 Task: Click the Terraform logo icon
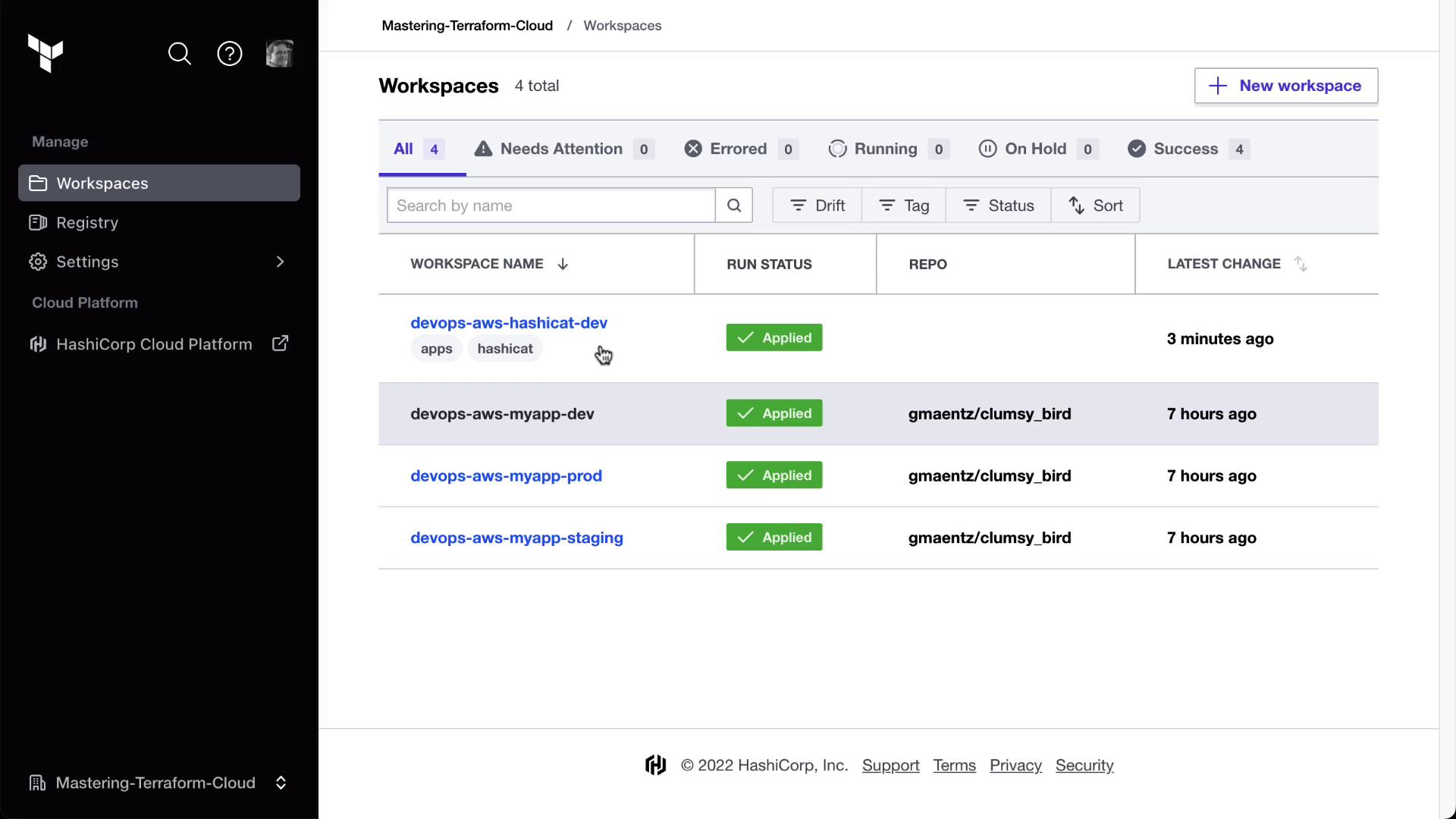[x=45, y=53]
